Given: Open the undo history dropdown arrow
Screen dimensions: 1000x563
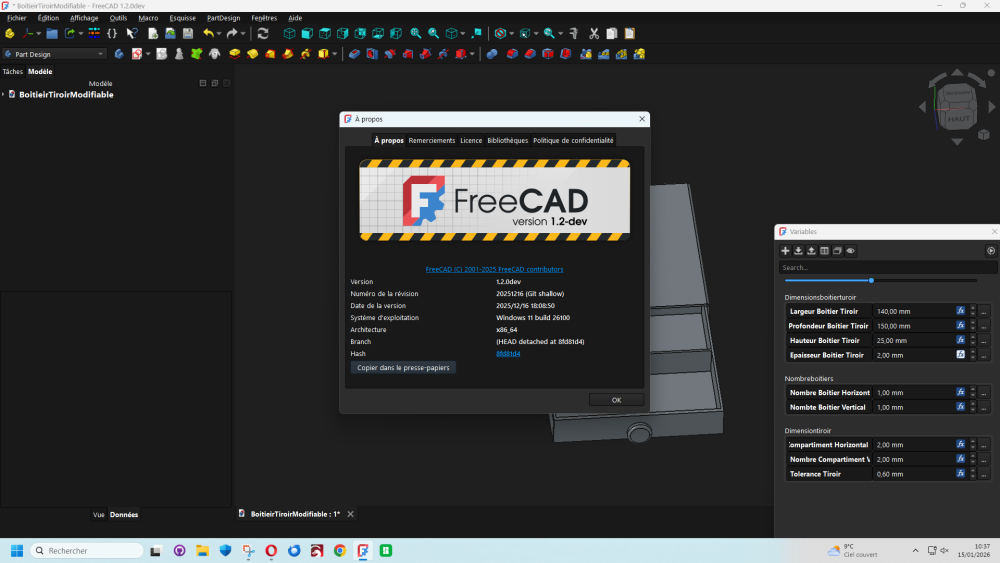Looking at the screenshot, I should [x=219, y=34].
